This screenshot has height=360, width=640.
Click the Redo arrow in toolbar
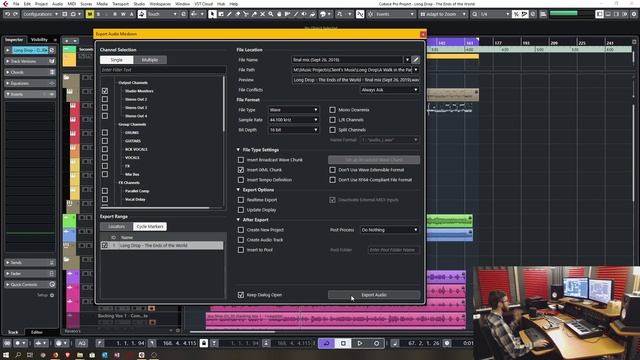coord(15,14)
